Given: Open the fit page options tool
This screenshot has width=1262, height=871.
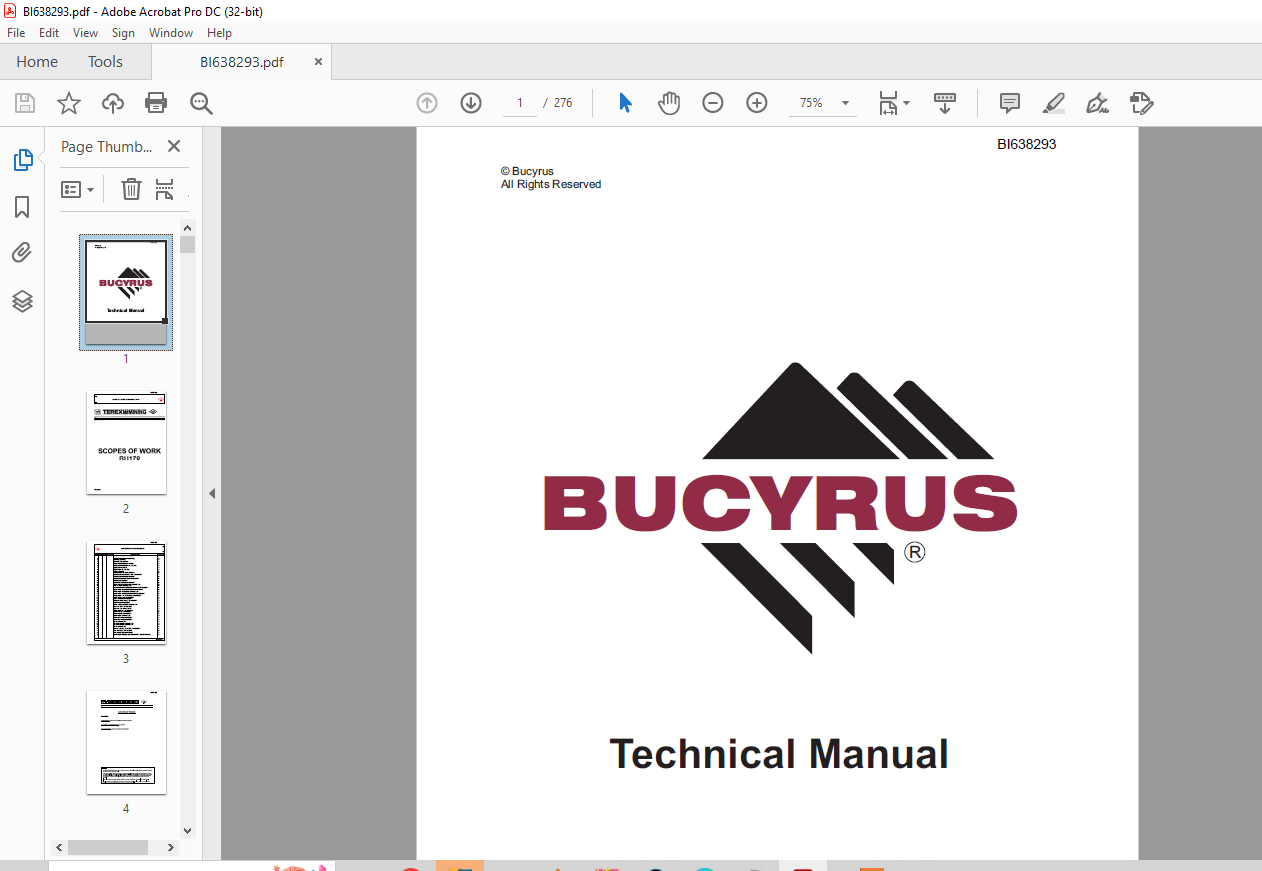Looking at the screenshot, I should (x=889, y=103).
